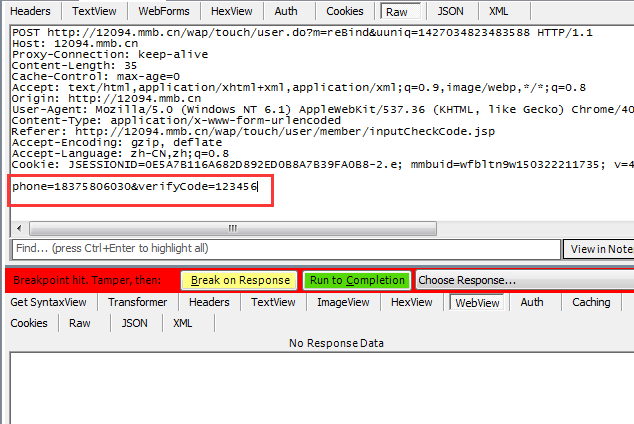Click the View in Notepad button

[599, 249]
